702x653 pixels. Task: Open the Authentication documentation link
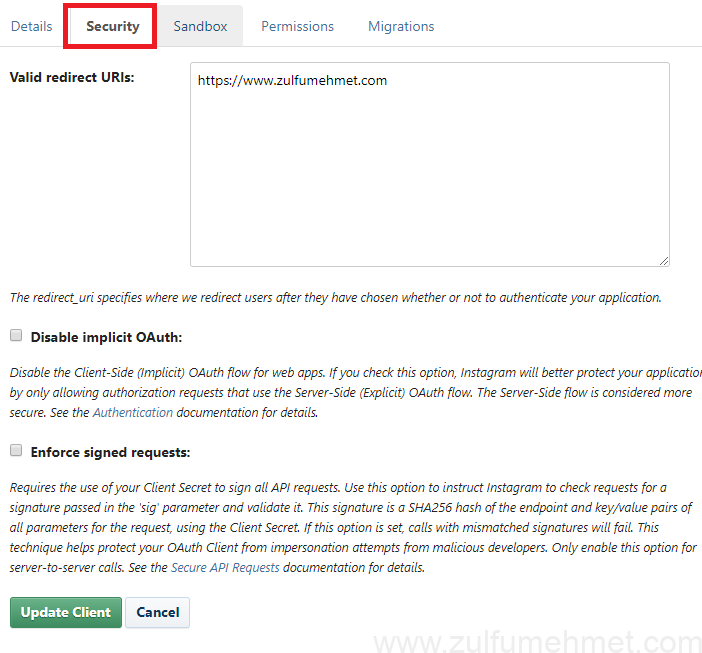[133, 412]
